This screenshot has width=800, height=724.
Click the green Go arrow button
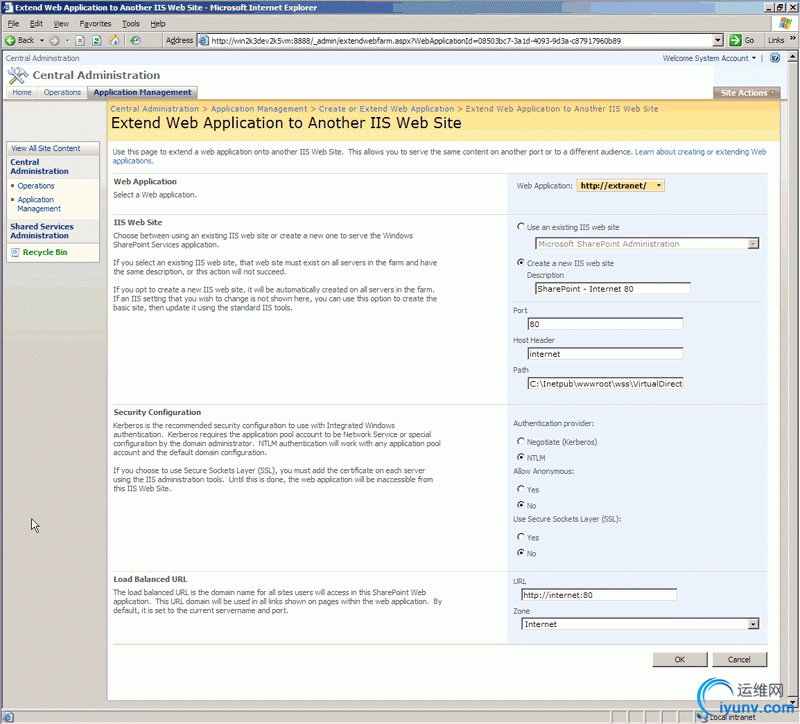[735, 40]
